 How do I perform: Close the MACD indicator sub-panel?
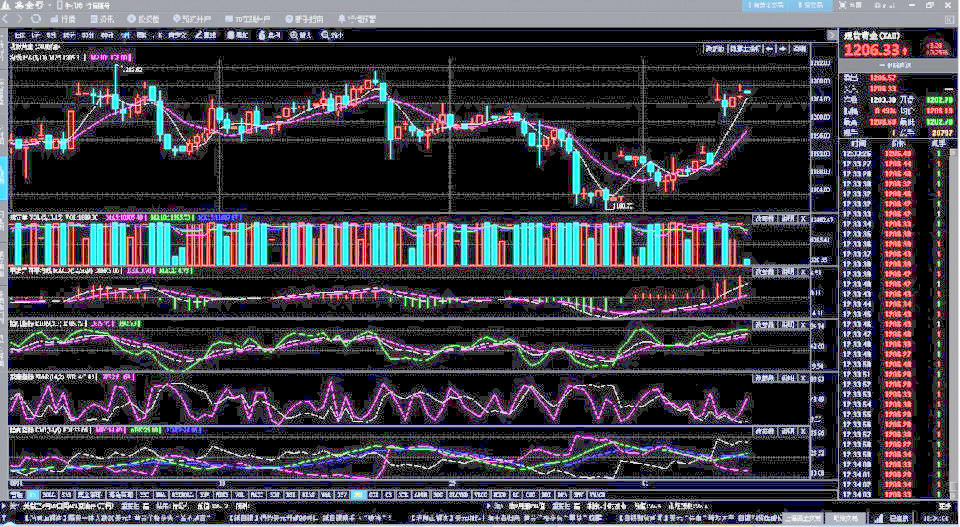[804, 270]
